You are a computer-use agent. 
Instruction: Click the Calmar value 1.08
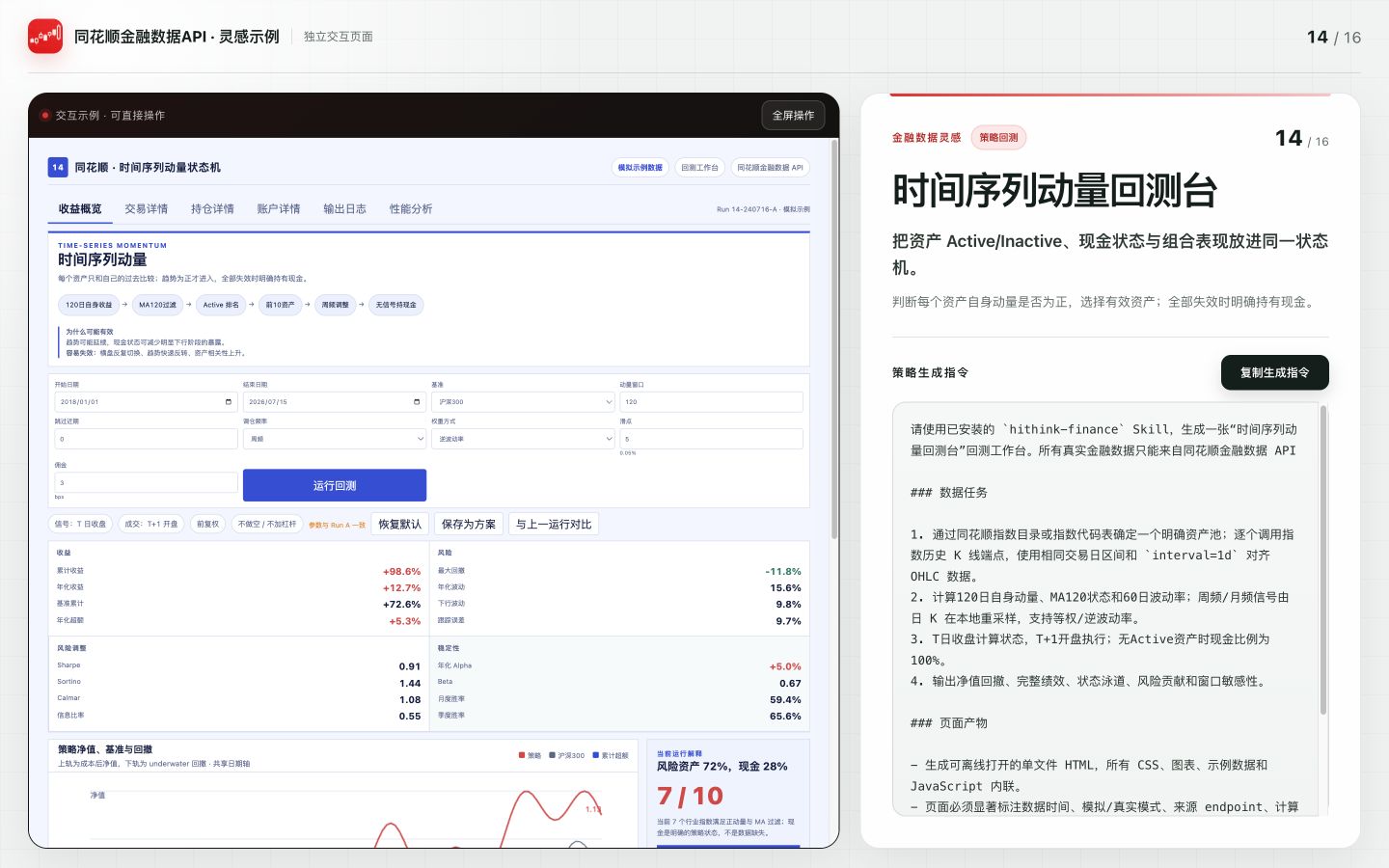[410, 699]
